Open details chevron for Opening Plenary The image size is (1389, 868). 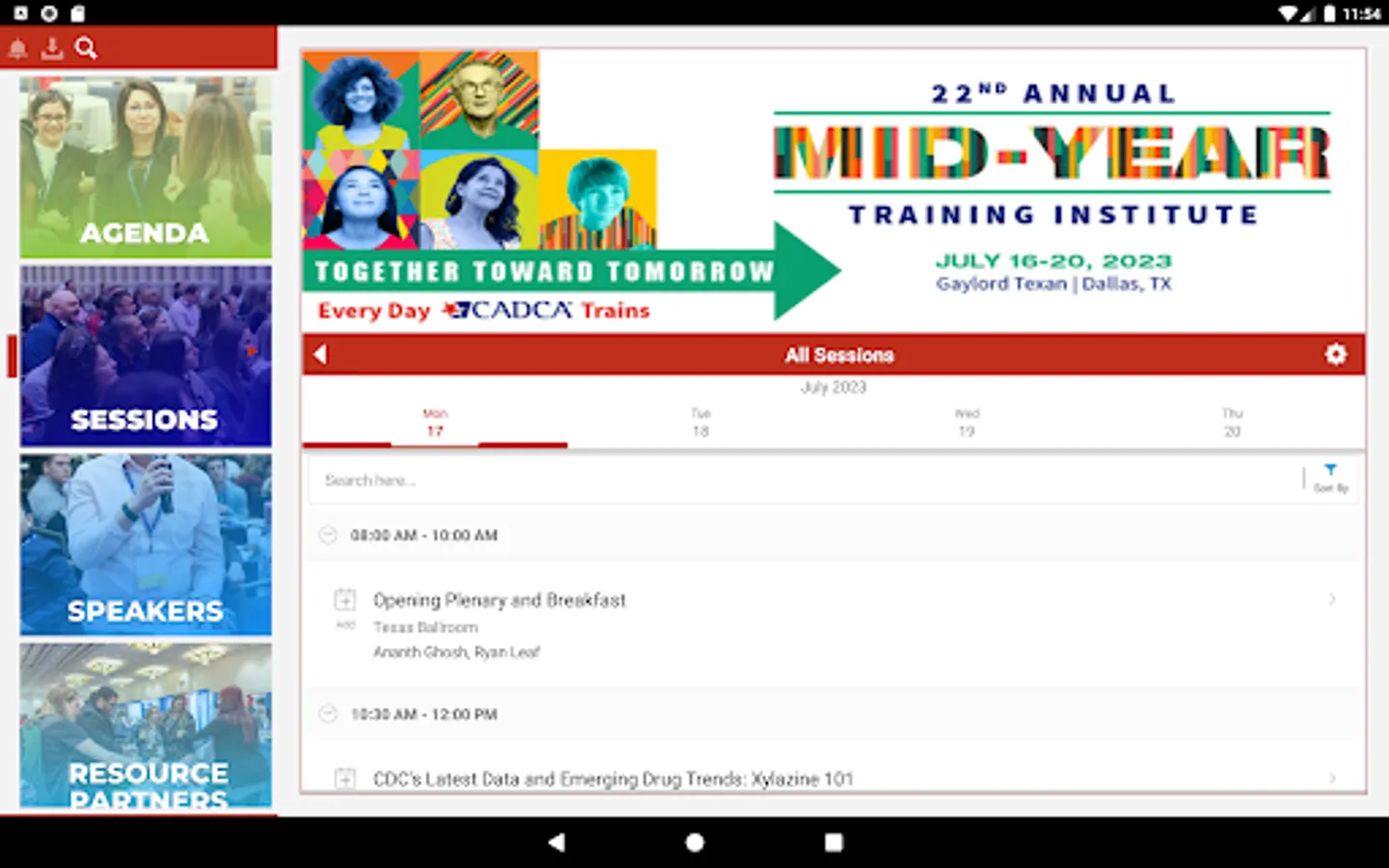point(1332,600)
